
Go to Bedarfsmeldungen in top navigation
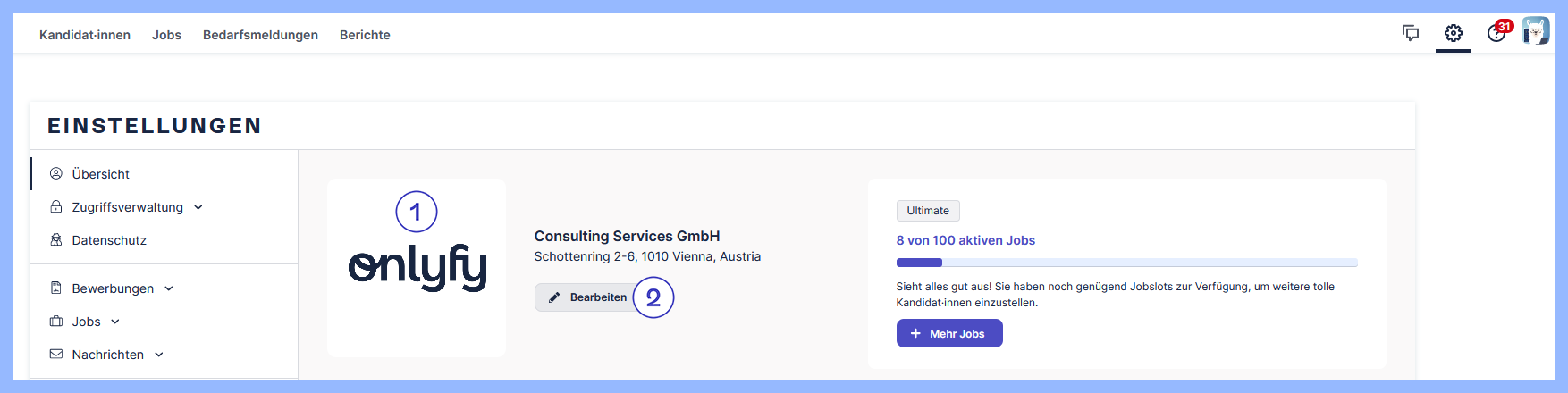[x=260, y=35]
